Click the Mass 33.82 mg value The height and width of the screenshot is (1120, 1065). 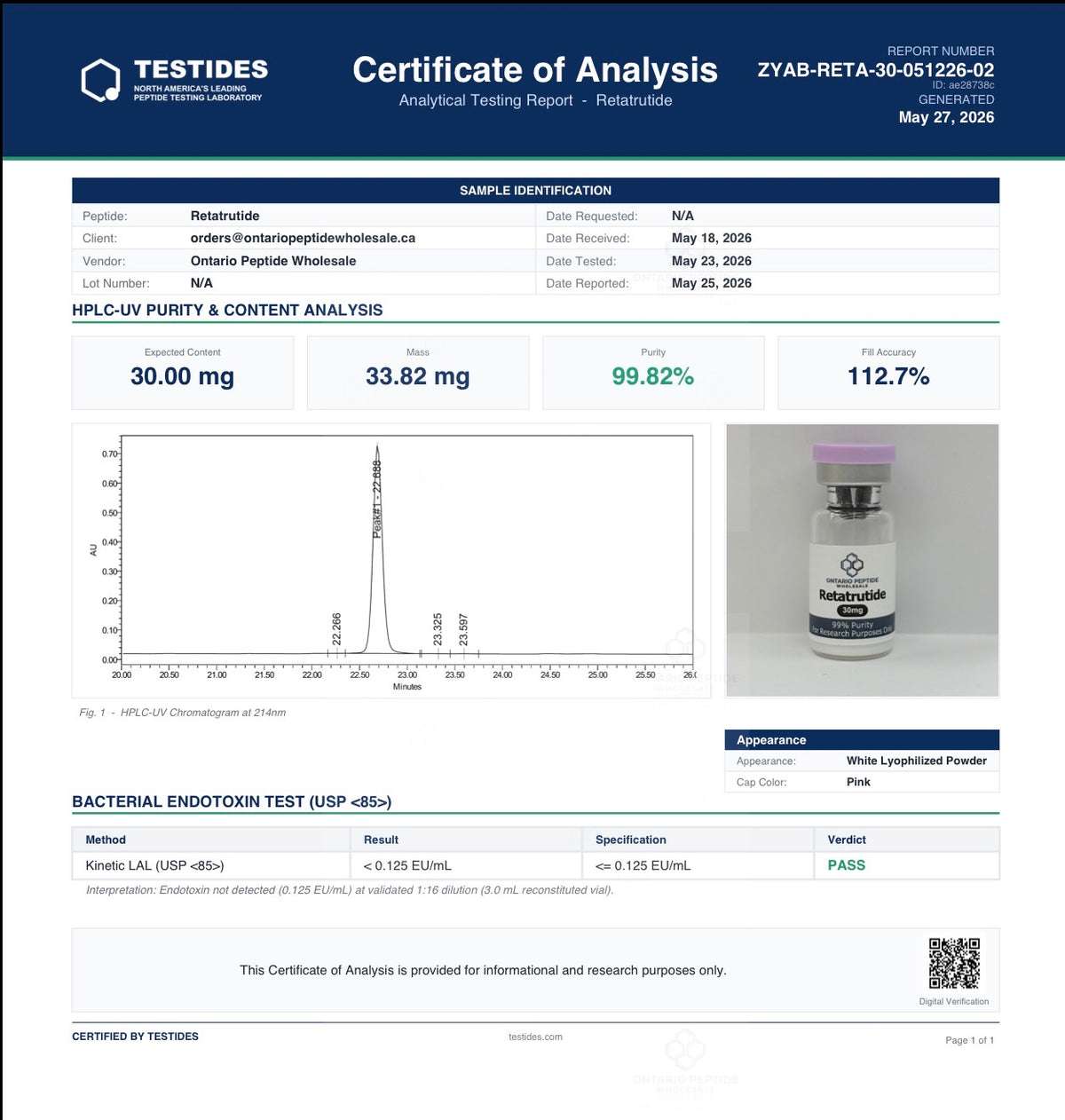pos(418,376)
